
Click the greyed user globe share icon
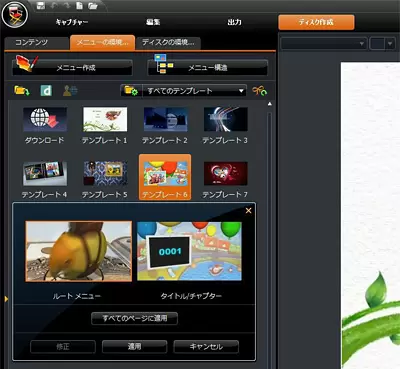[x=70, y=90]
